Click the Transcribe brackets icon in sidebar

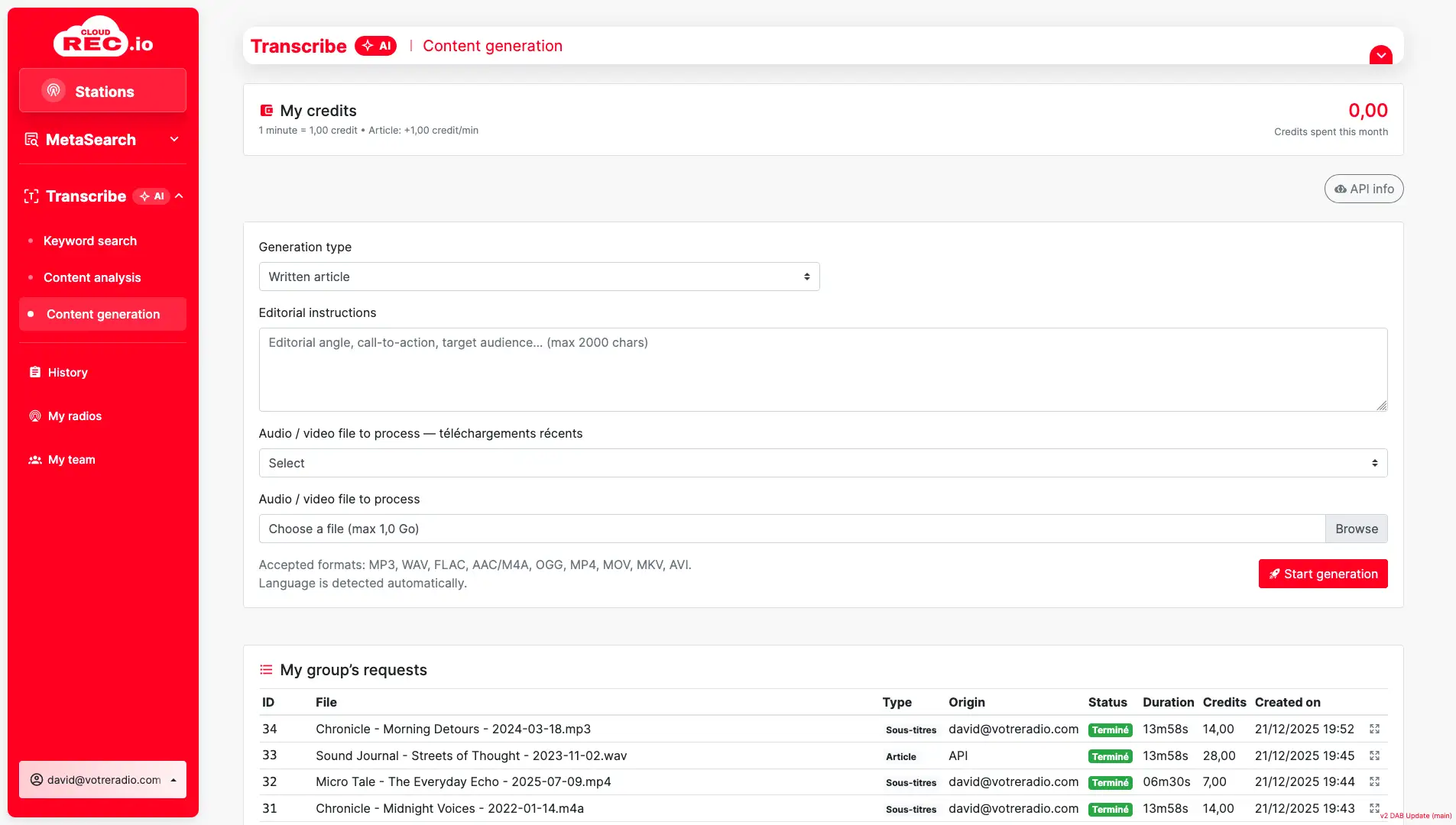[x=31, y=196]
